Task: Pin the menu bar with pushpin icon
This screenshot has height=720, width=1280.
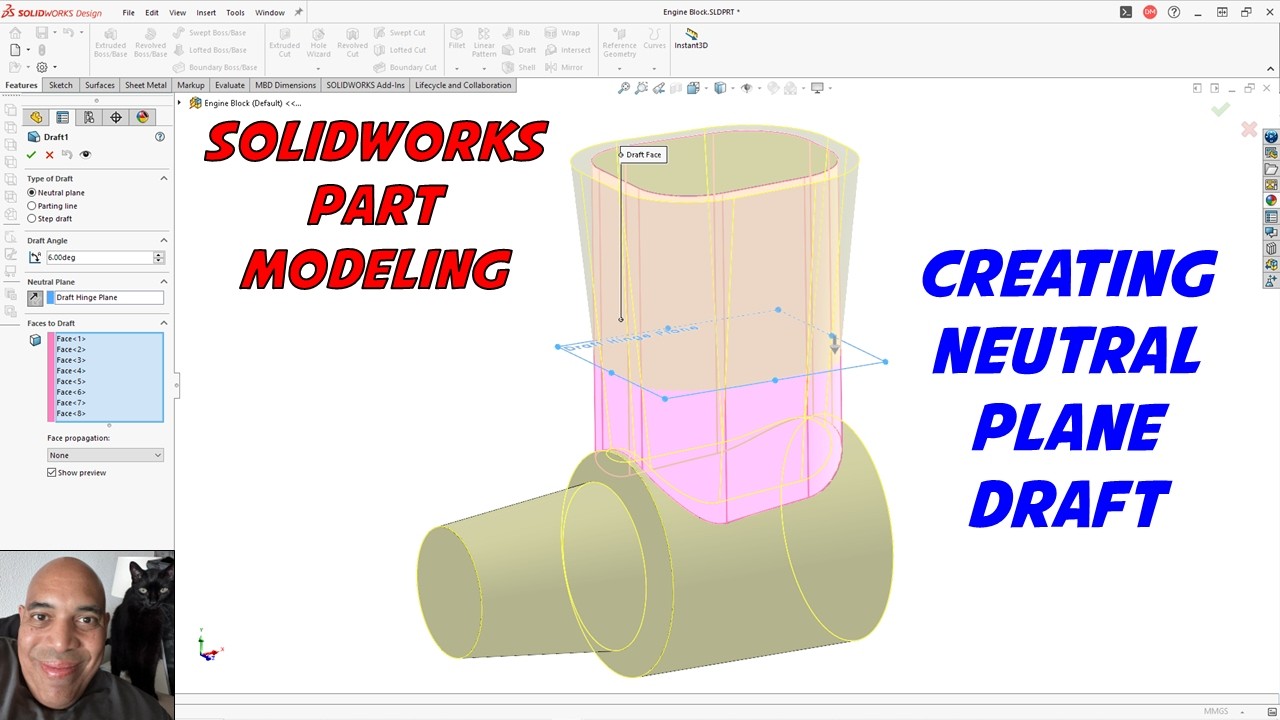Action: 298,13
